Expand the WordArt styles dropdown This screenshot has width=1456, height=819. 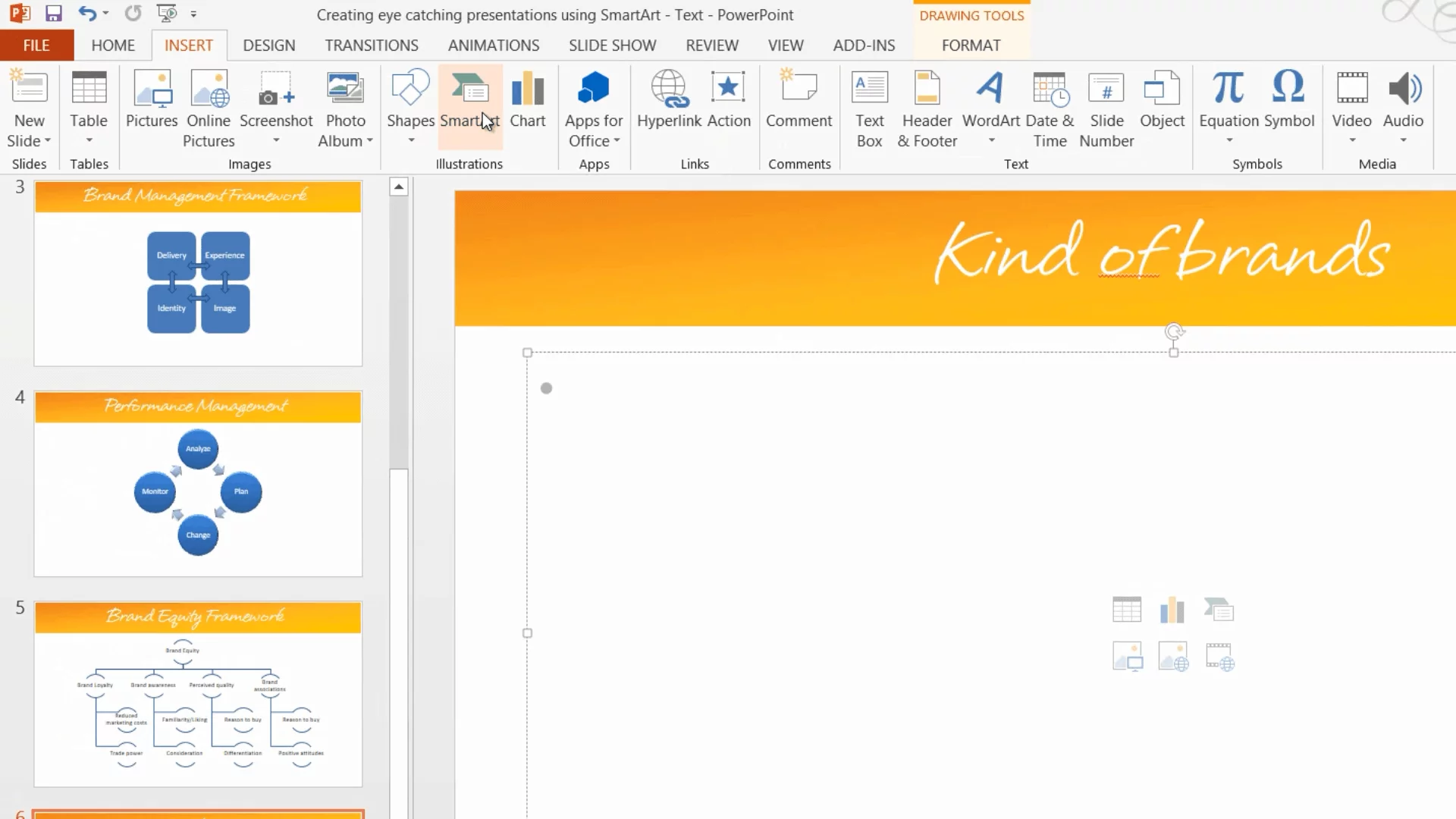point(991,141)
